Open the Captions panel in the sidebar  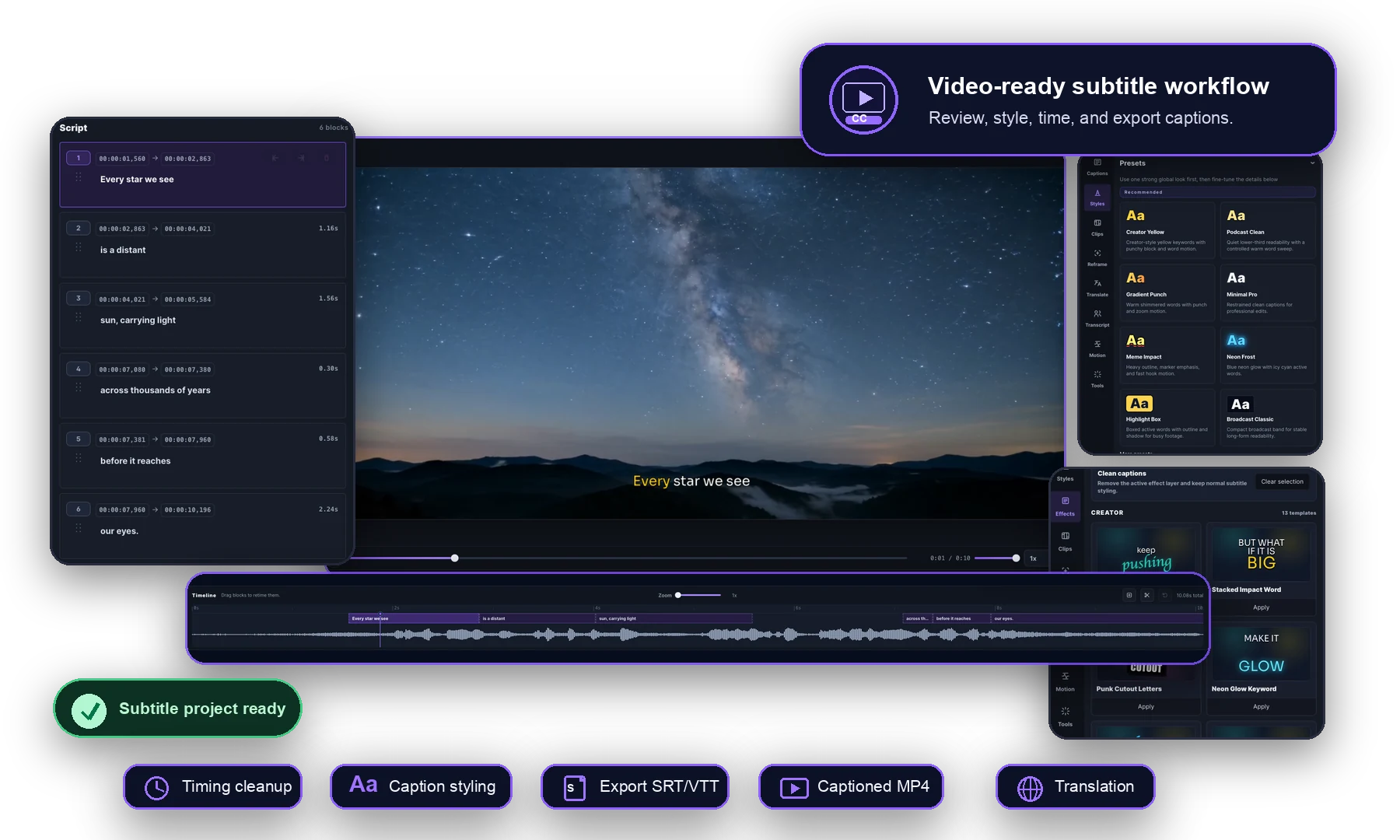1097,166
